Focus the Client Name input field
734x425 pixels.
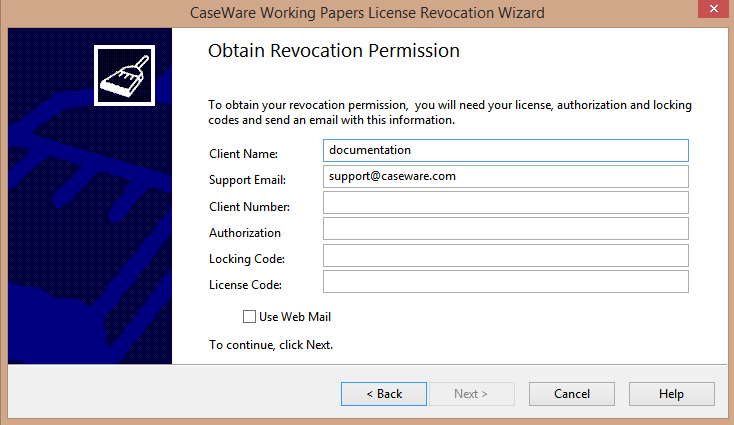click(x=506, y=150)
